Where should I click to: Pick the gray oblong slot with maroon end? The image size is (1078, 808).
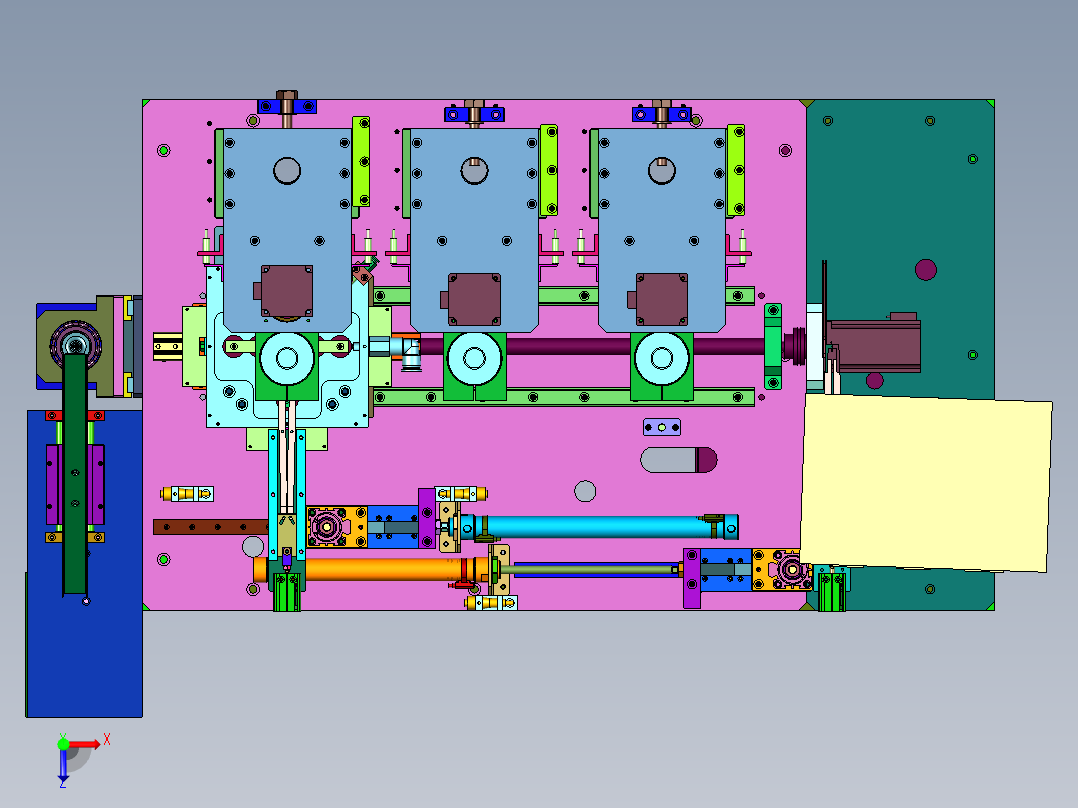[679, 460]
